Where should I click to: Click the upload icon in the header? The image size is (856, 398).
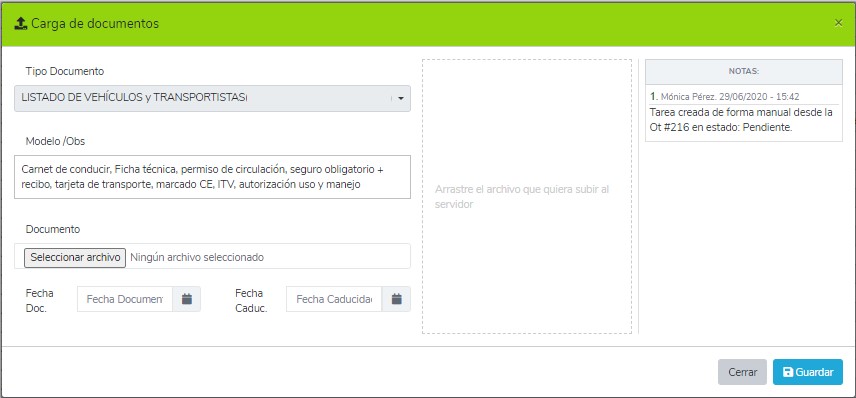coord(20,23)
